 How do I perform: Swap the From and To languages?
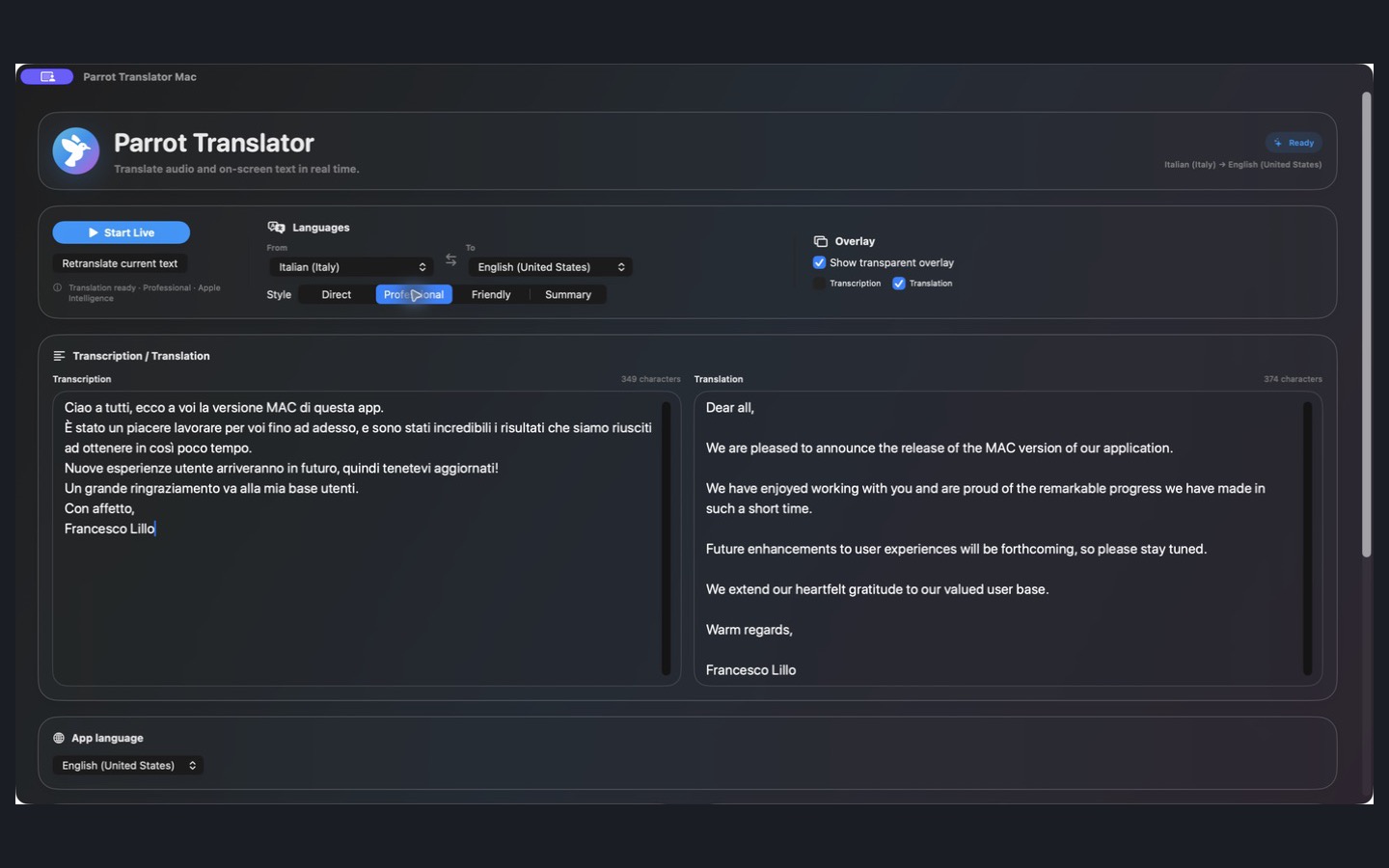(451, 260)
